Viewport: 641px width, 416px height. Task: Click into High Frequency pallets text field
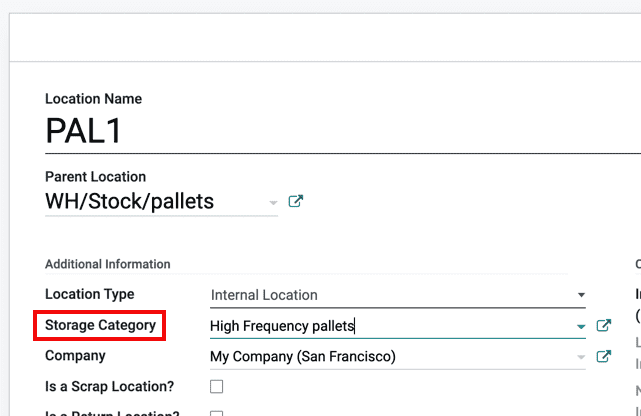[x=380, y=325]
